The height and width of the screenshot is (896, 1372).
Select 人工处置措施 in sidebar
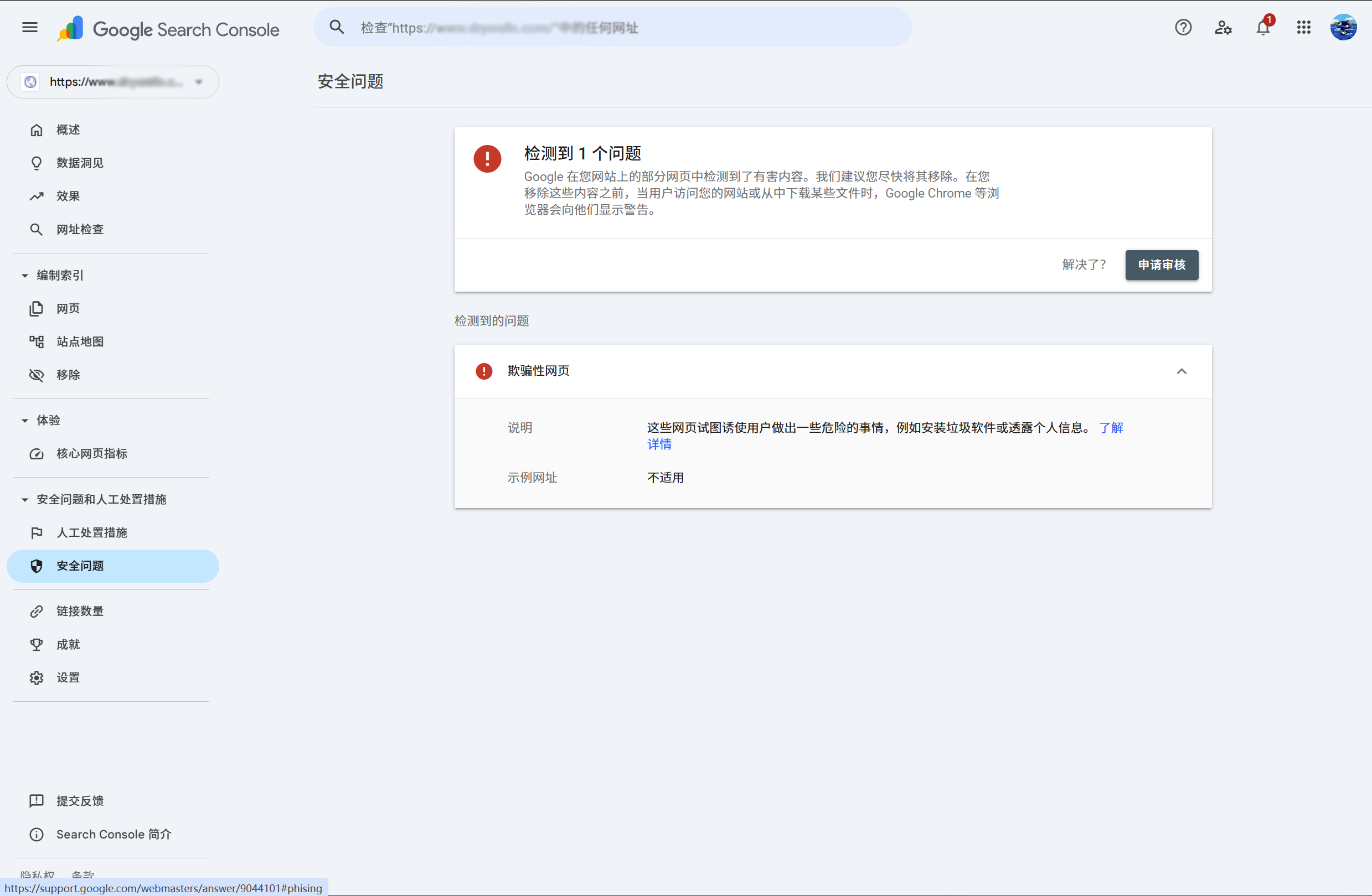tap(91, 532)
